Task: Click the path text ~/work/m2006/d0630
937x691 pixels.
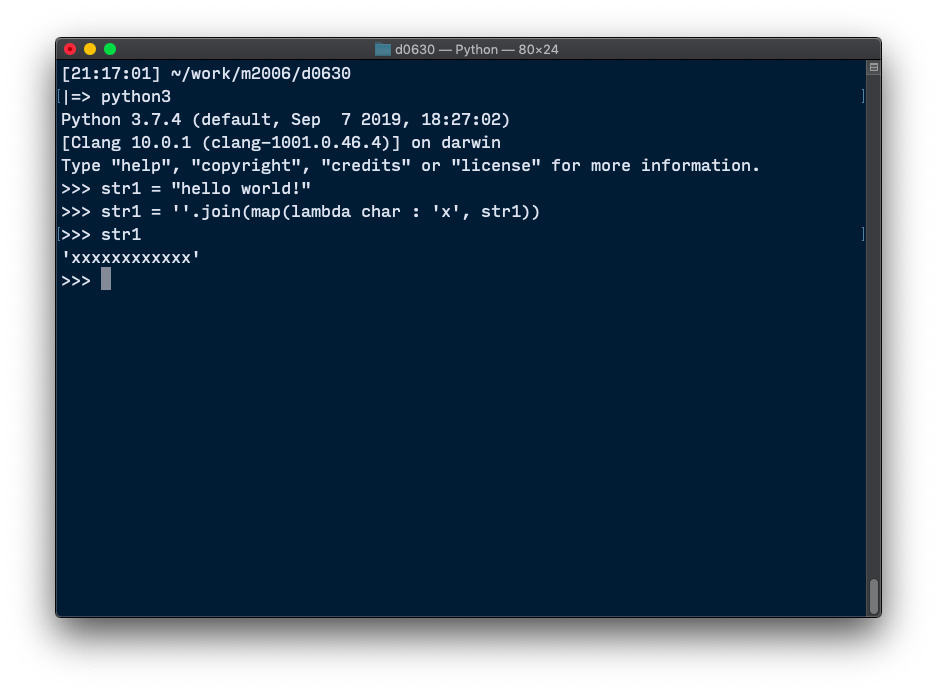Action: click(261, 74)
